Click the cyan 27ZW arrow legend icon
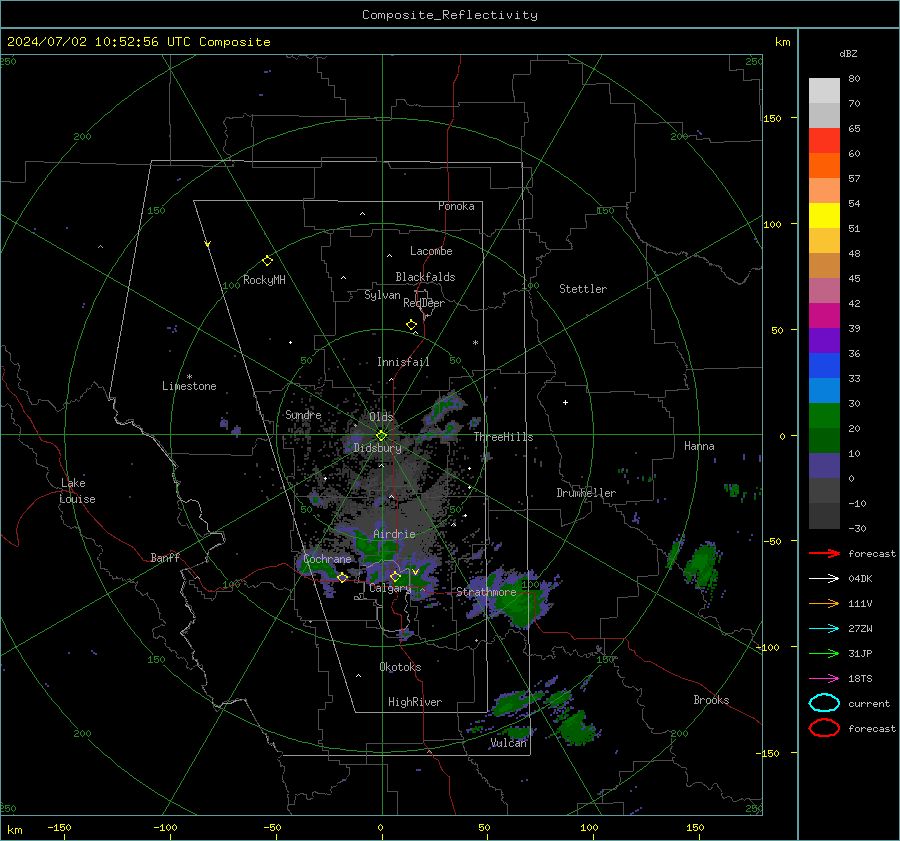This screenshot has height=841, width=900. (824, 629)
